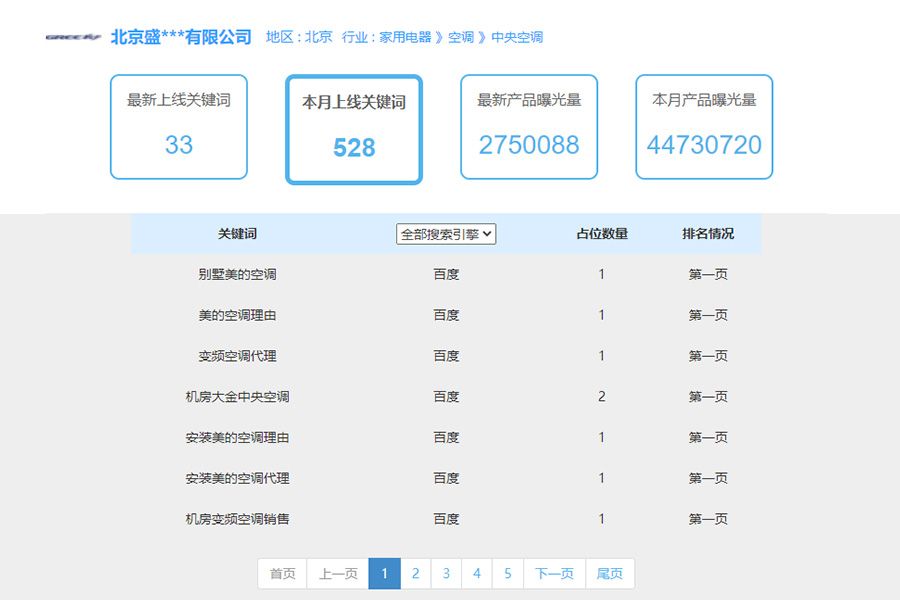Viewport: 900px width, 600px height.
Task: Click the 排名情况 column header
Action: [706, 233]
